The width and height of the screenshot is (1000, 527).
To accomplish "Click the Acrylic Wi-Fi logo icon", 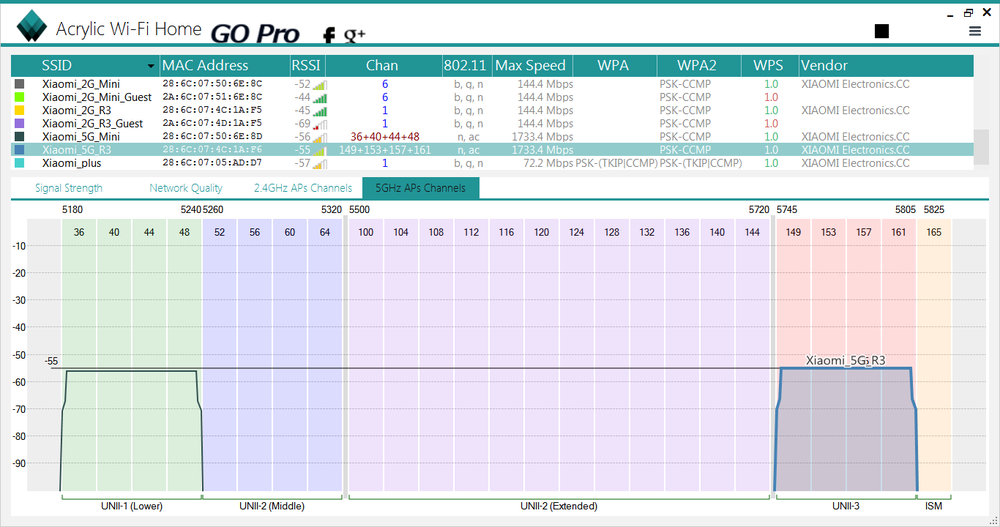I will pyautogui.click(x=32, y=28).
